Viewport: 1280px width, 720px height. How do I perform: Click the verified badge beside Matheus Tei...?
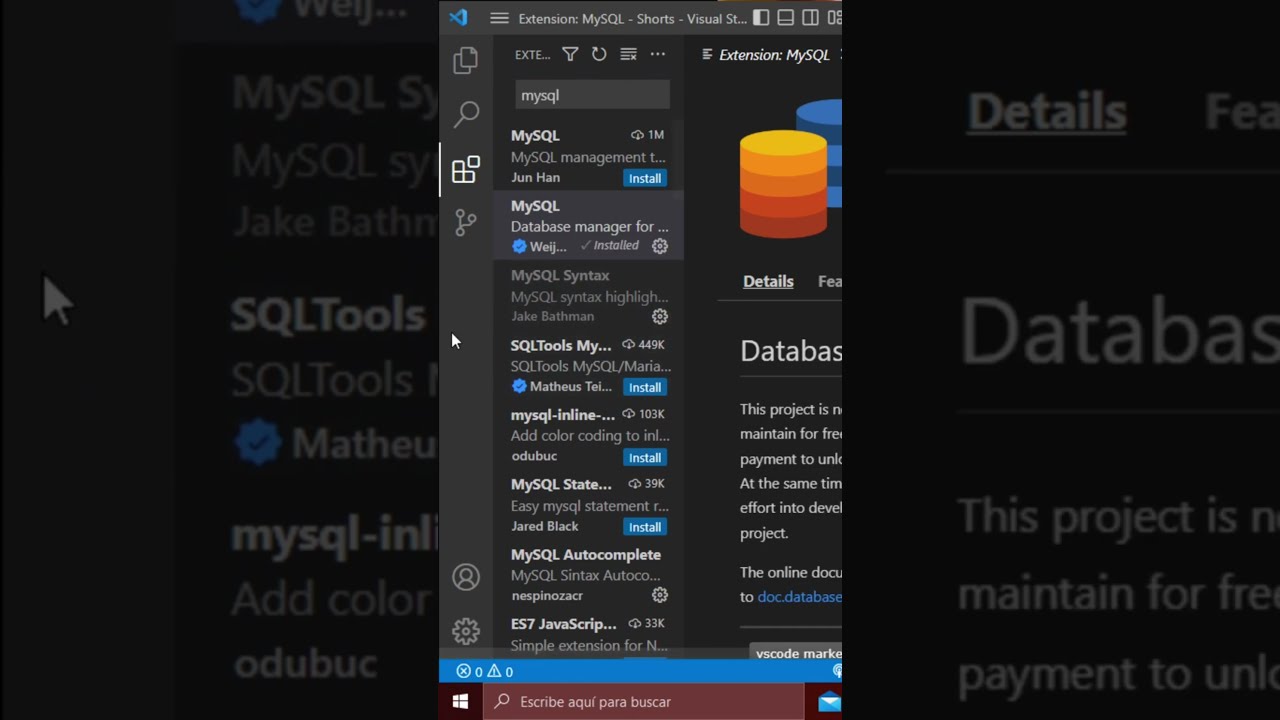519,386
